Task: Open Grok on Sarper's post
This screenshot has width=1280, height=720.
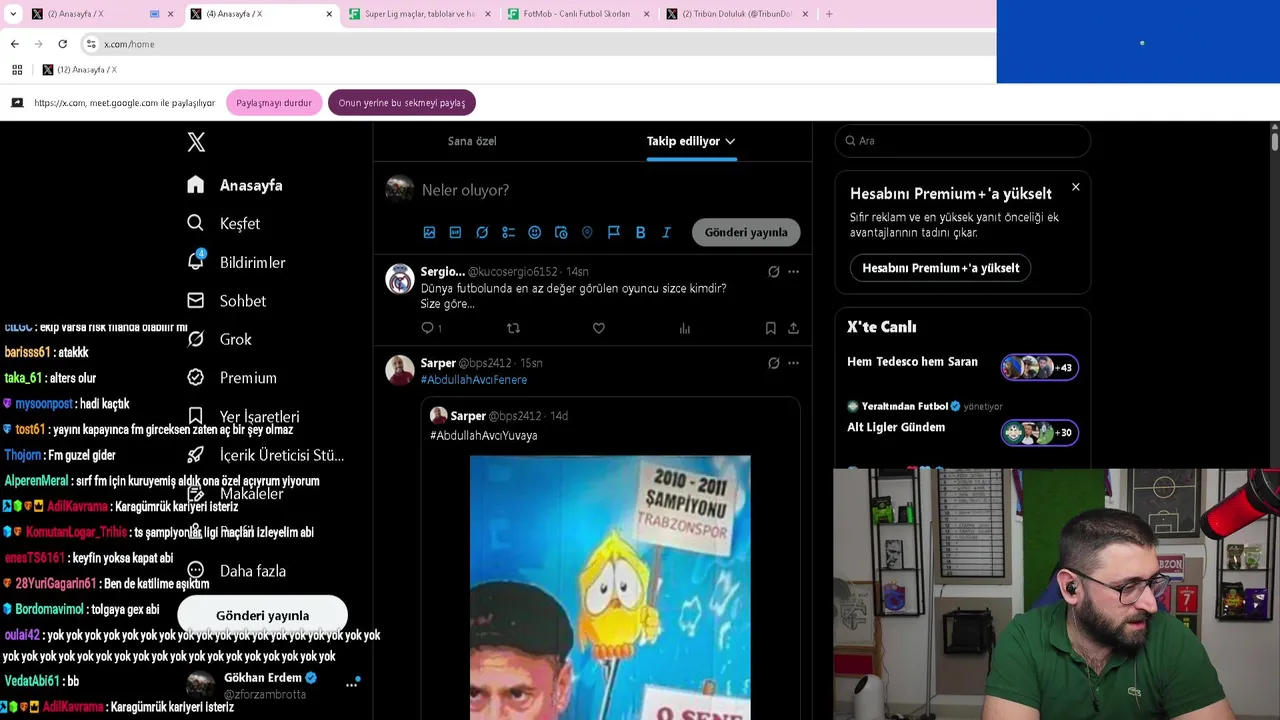Action: [773, 363]
